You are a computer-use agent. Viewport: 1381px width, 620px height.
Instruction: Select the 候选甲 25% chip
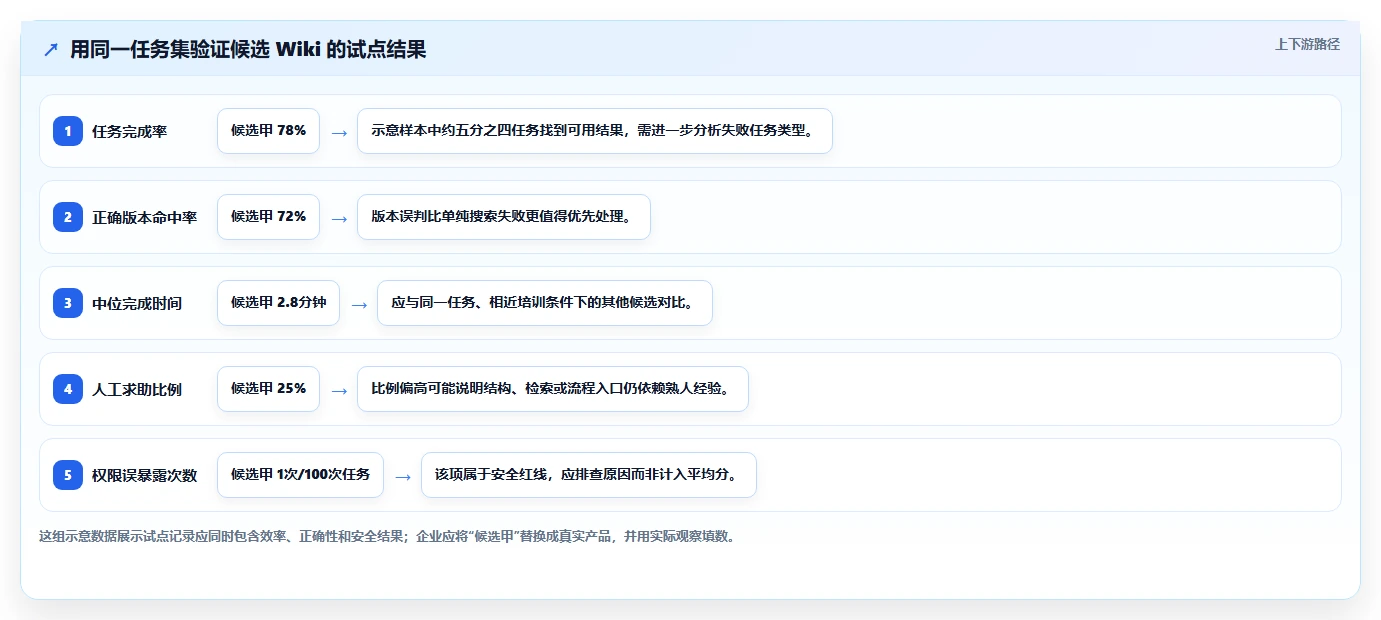click(x=268, y=389)
